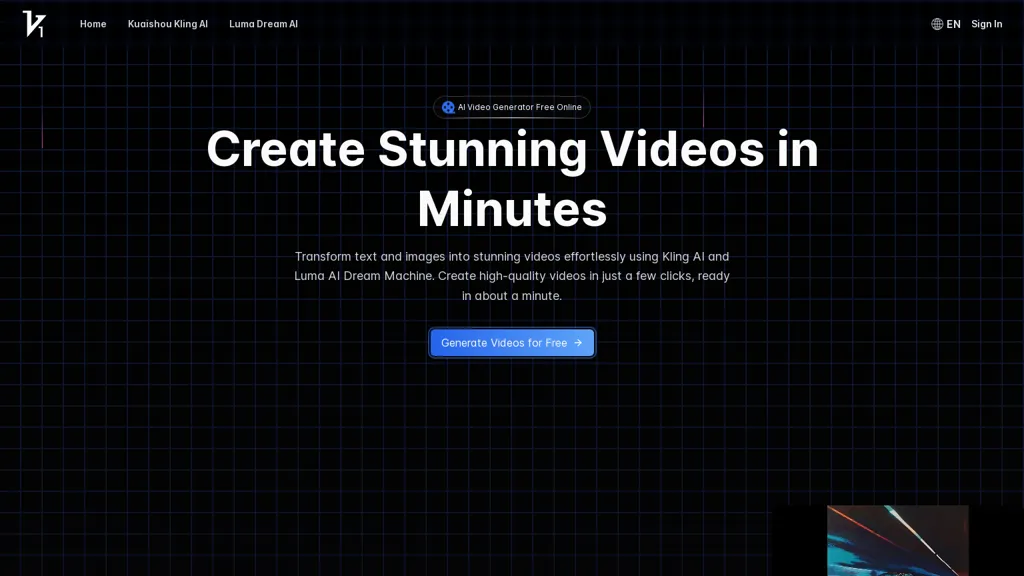
Task: Select the heading Create Stunning Videos in Minutes
Action: click(x=511, y=180)
